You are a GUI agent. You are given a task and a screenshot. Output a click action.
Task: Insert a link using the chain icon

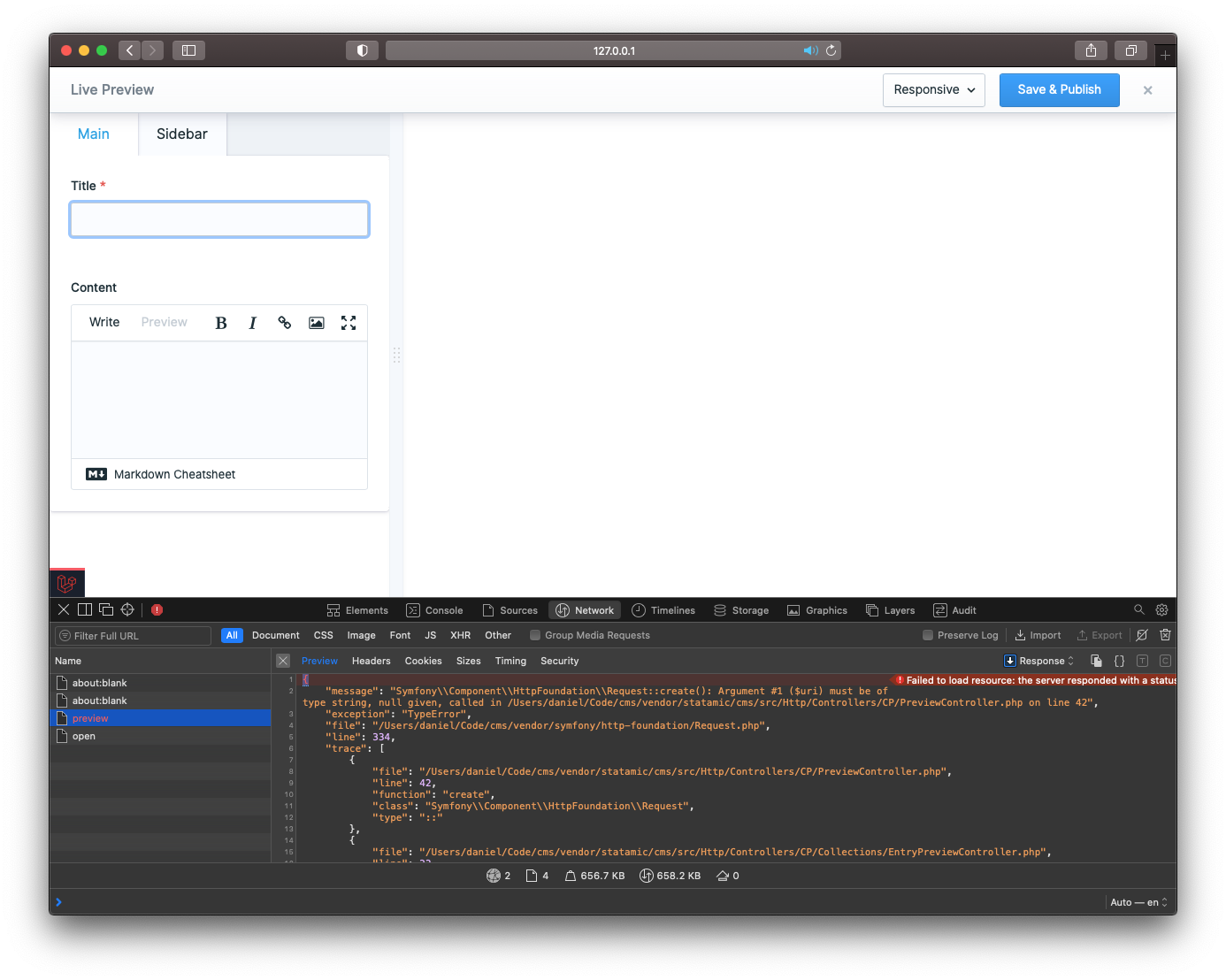pos(284,322)
